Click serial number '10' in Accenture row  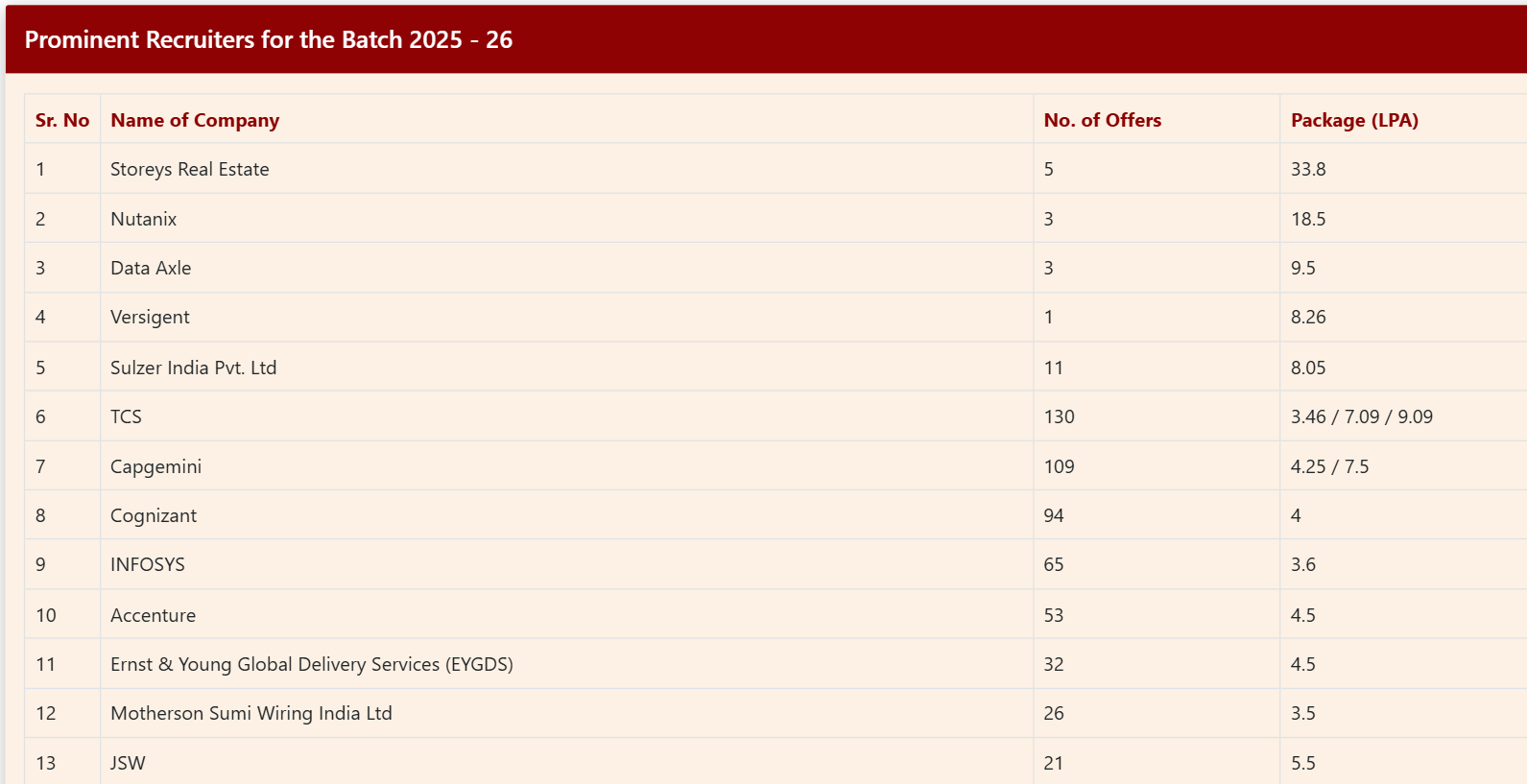45,615
